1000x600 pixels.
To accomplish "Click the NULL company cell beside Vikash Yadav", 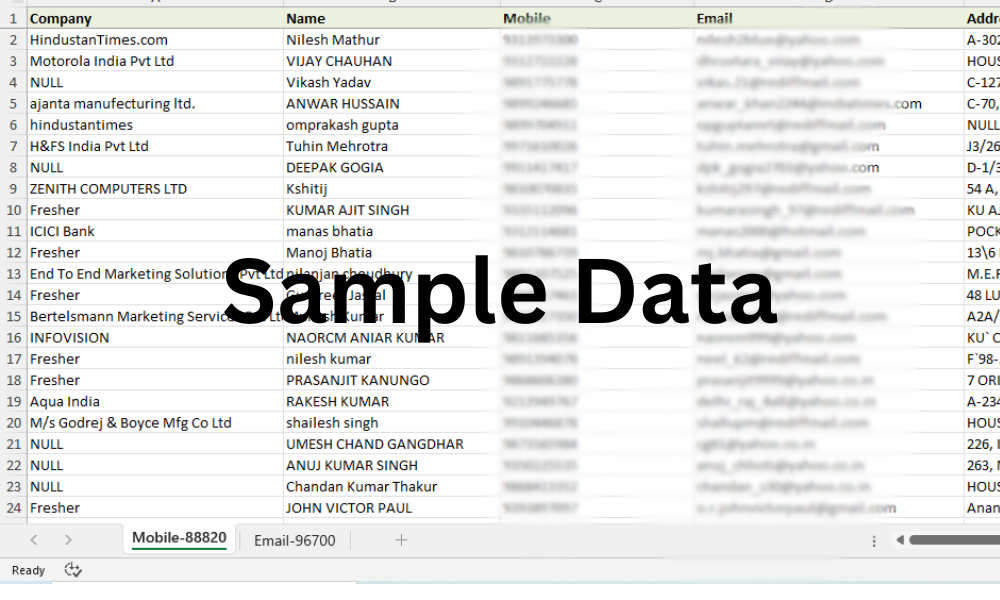I will click(x=155, y=82).
